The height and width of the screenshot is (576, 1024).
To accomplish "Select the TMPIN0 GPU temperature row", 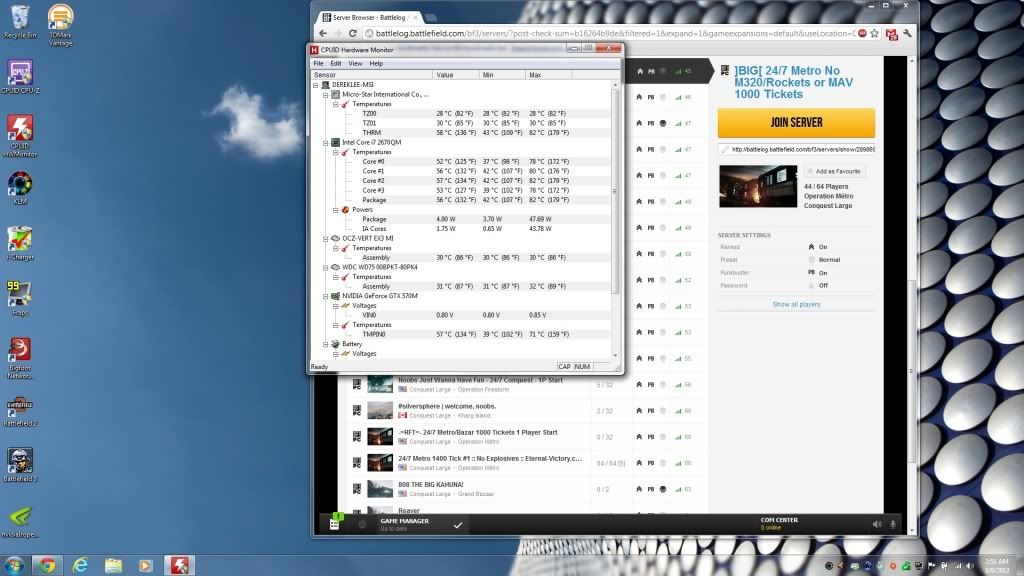I will click(x=462, y=334).
